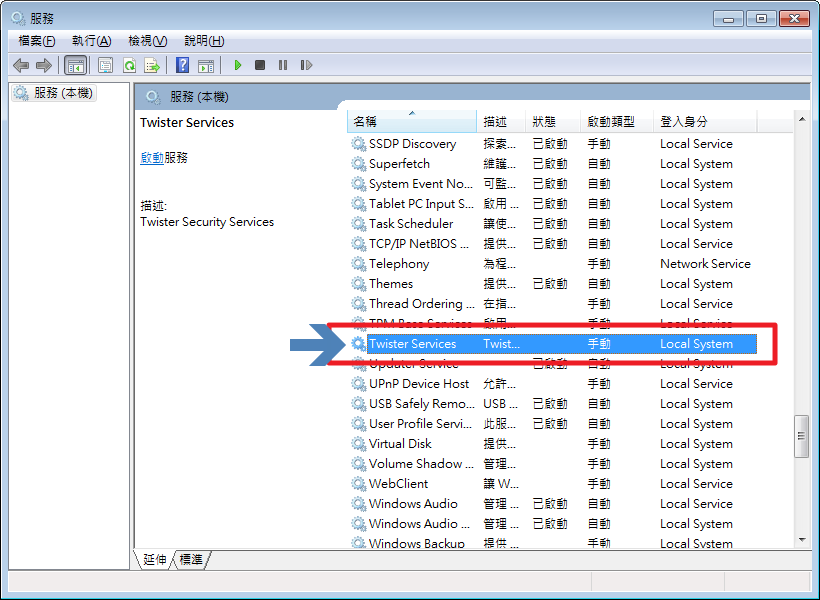The width and height of the screenshot is (820, 600).
Task: Toggle the Show/Hide Console Tree icon
Action: point(75,65)
